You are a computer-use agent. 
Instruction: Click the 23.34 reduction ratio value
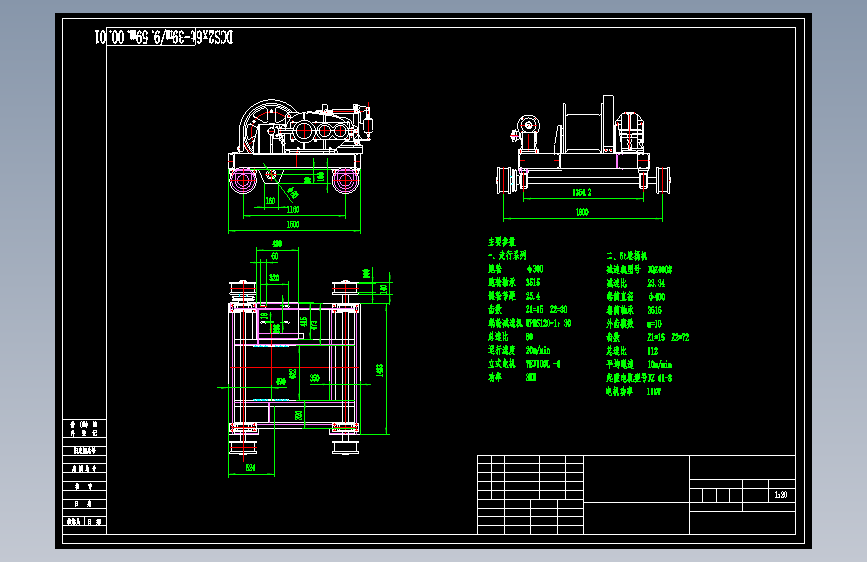[656, 283]
